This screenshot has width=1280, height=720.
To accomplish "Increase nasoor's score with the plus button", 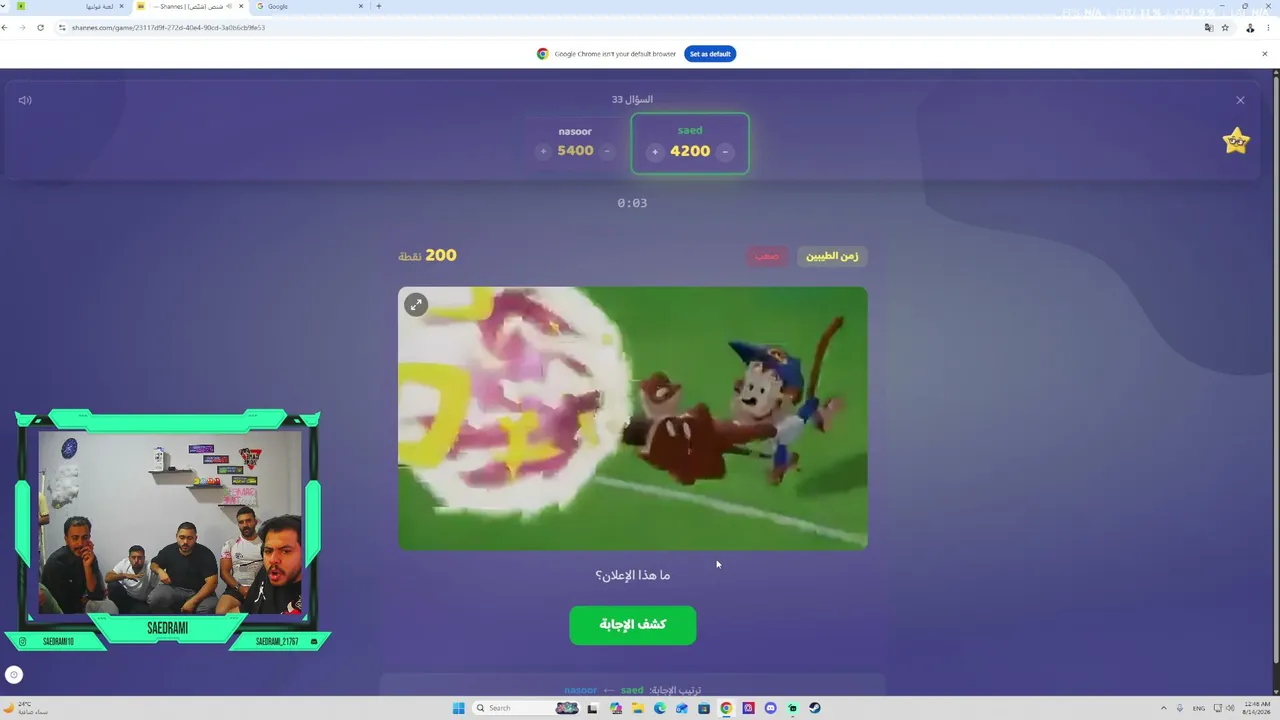I will pyautogui.click(x=543, y=151).
